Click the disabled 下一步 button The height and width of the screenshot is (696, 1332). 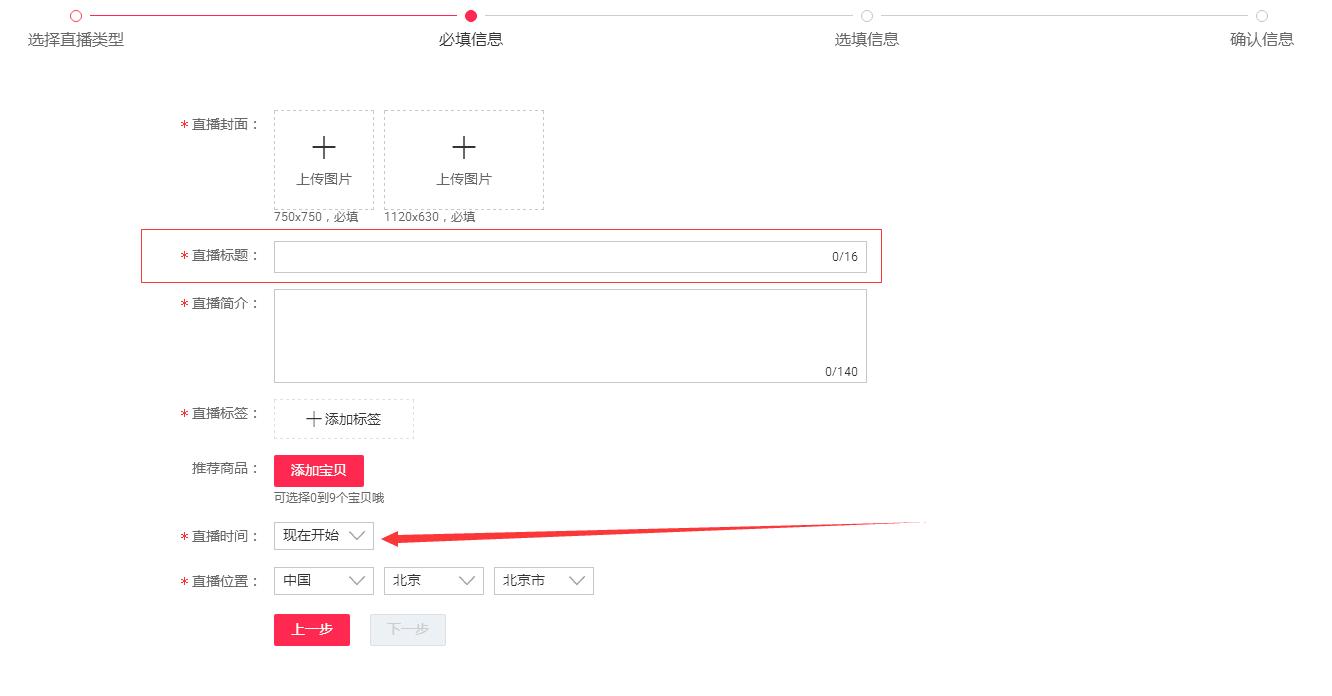click(x=408, y=629)
